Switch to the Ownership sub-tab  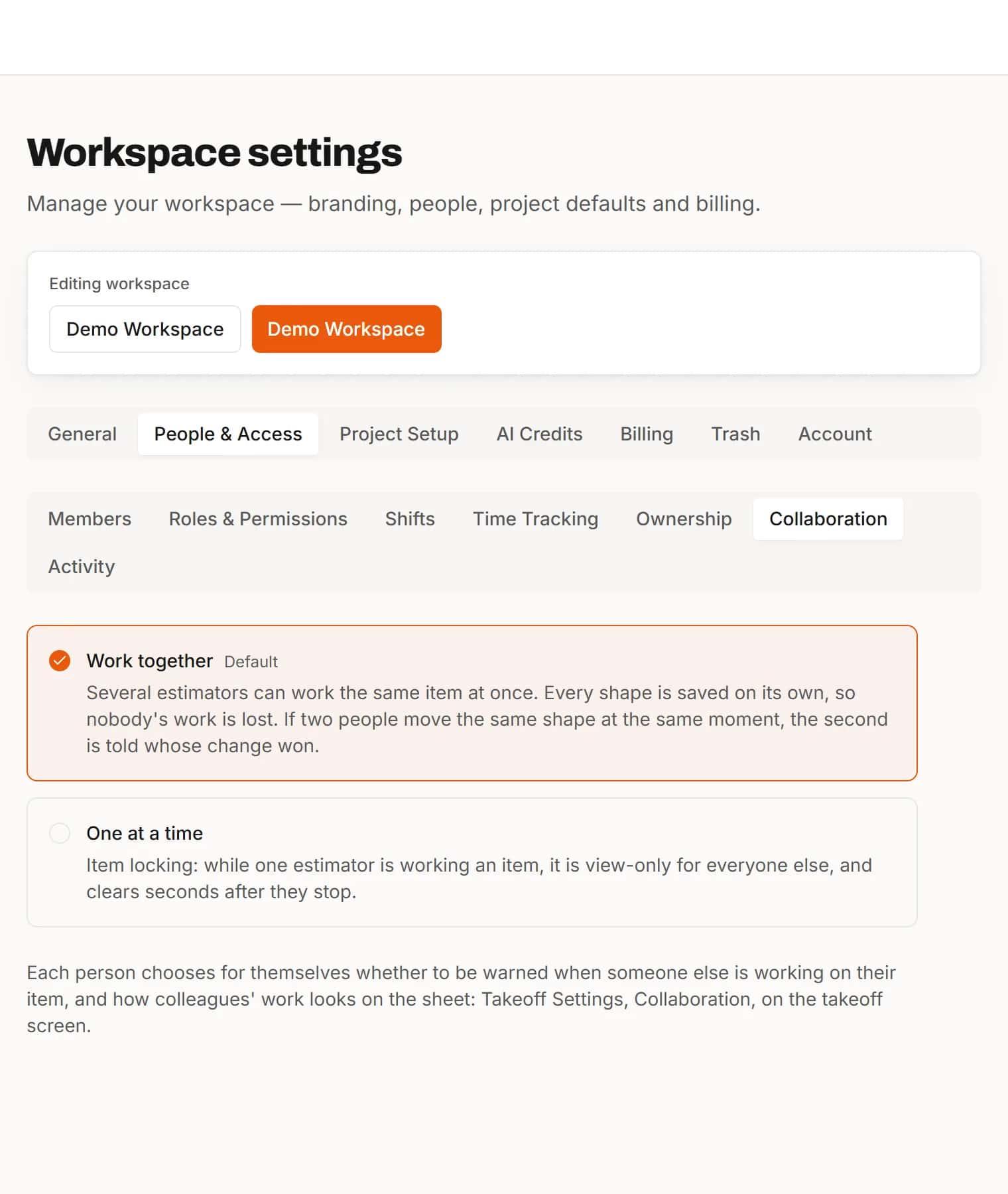pos(684,519)
